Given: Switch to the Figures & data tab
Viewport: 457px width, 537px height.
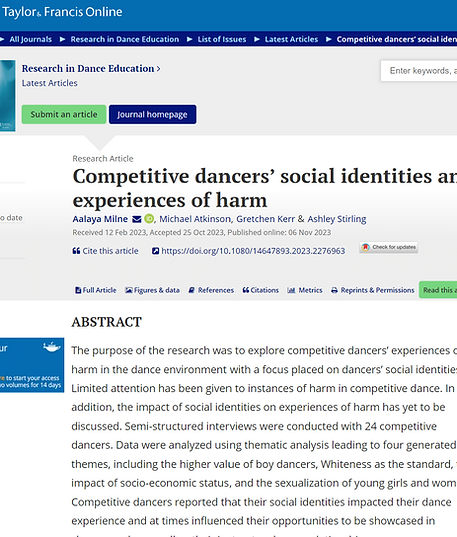Looking at the screenshot, I should click(152, 290).
